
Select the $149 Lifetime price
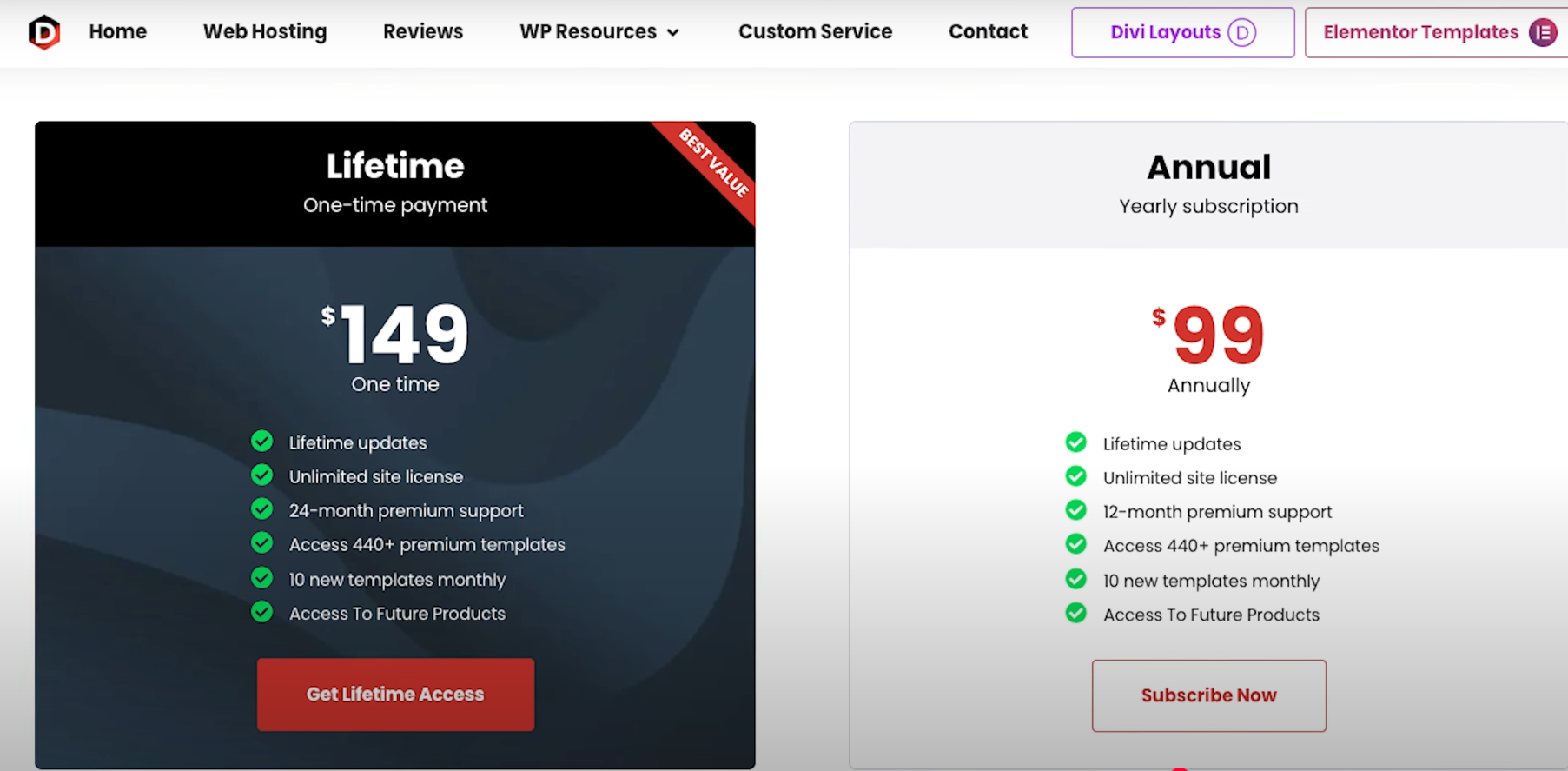pos(395,335)
